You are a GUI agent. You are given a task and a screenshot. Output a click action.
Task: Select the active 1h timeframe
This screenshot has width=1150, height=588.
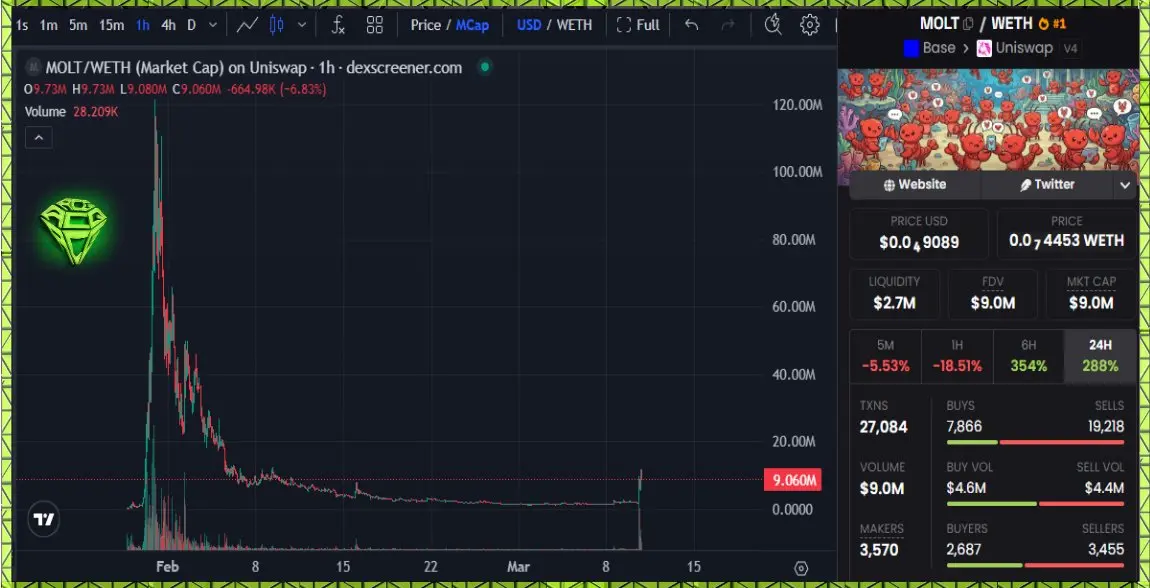click(x=143, y=25)
